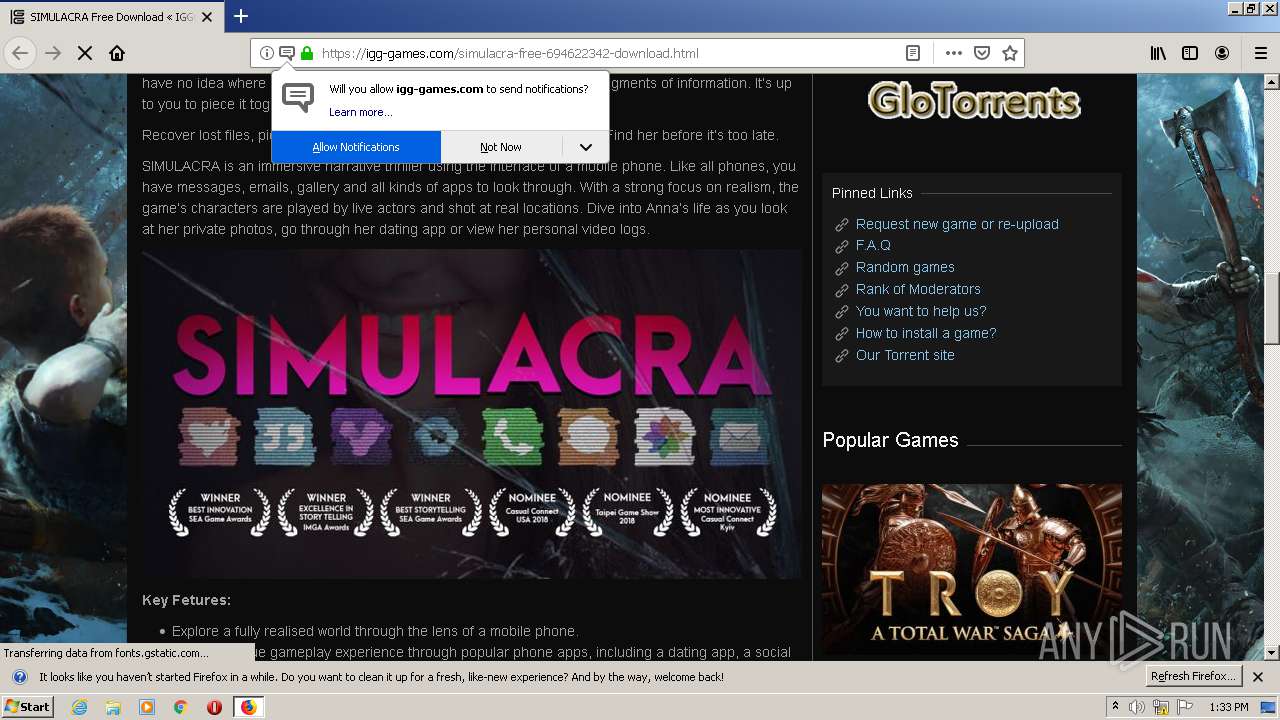
Task: Dismiss the refresh Firefox notification bar
Action: pos(1258,677)
